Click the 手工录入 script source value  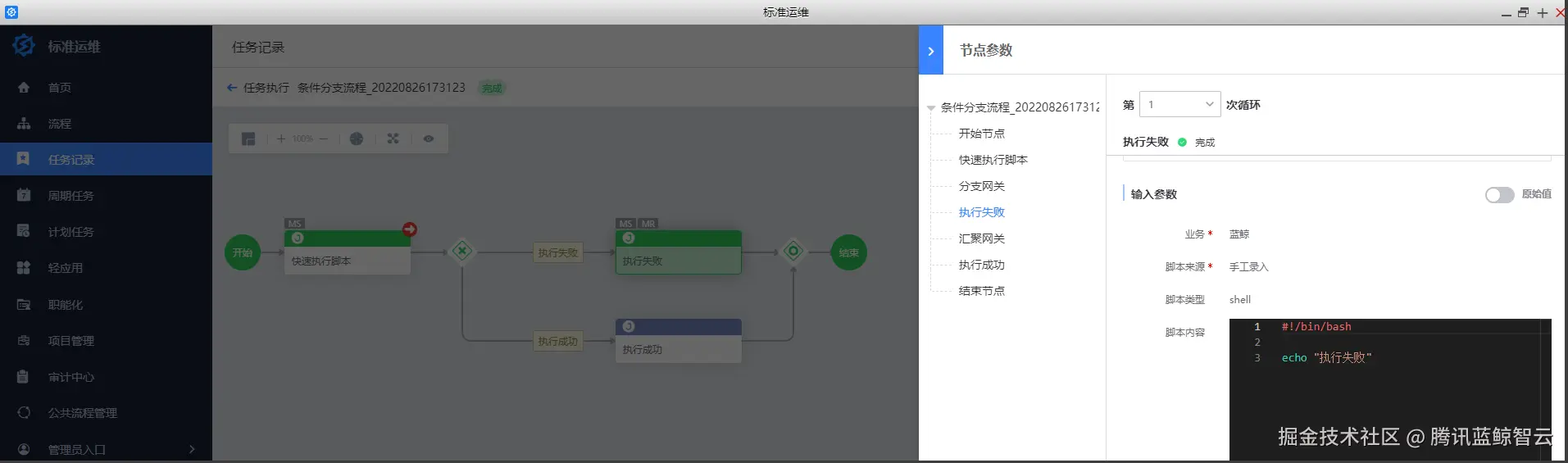click(x=1248, y=267)
